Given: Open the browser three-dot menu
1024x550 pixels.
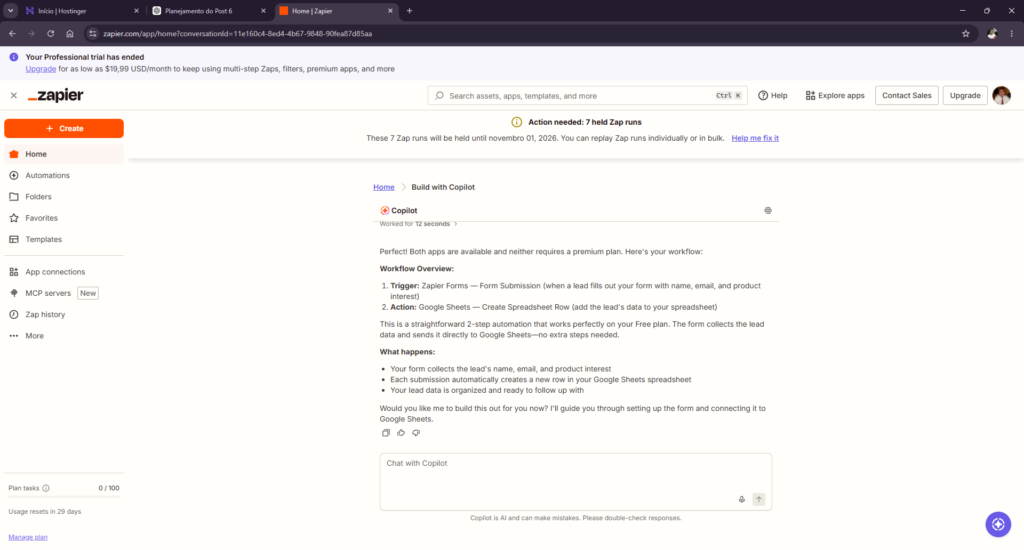Looking at the screenshot, I should point(1012,34).
